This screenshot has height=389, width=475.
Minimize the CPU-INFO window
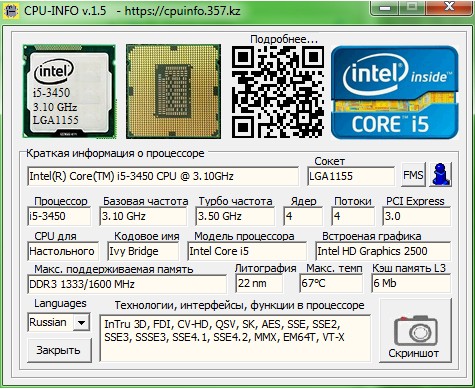tap(385, 7)
